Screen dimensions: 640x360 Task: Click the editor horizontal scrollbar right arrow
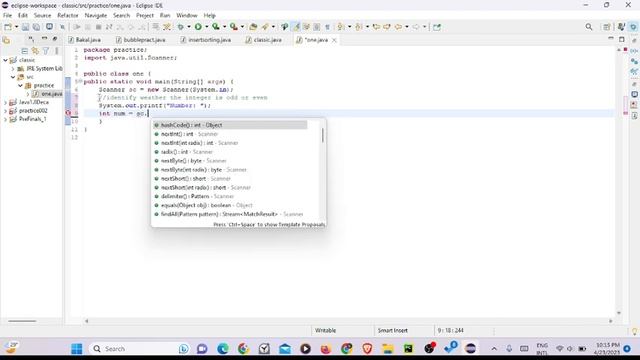[x=611, y=321]
